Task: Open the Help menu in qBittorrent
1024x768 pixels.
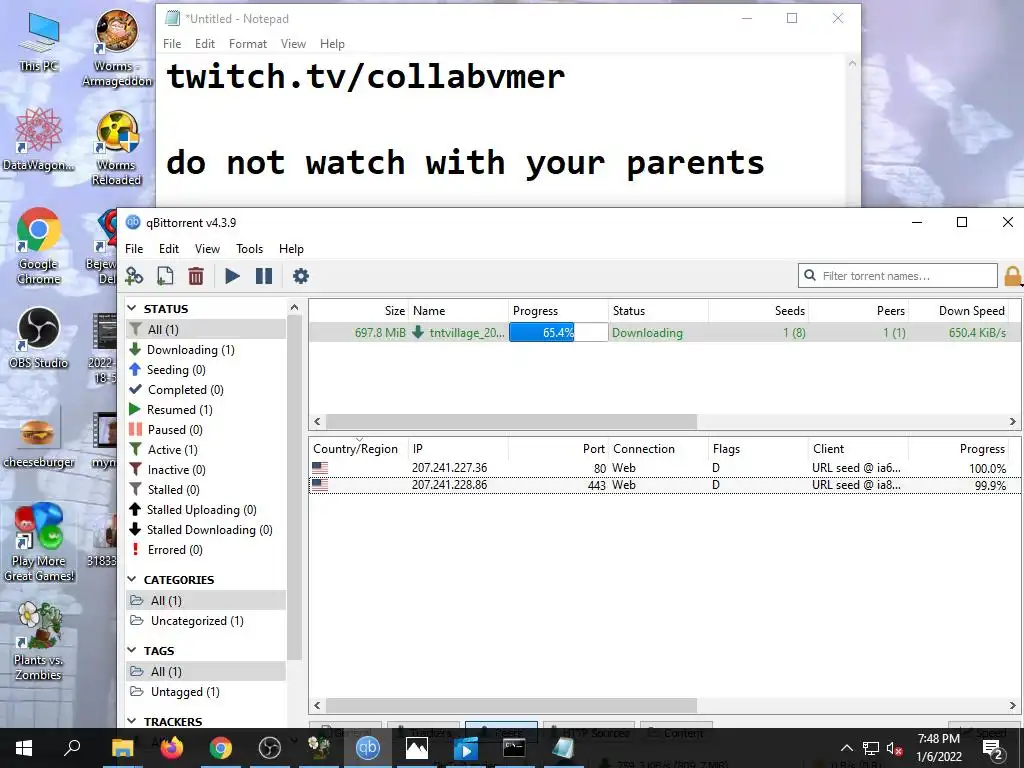Action: coord(291,249)
